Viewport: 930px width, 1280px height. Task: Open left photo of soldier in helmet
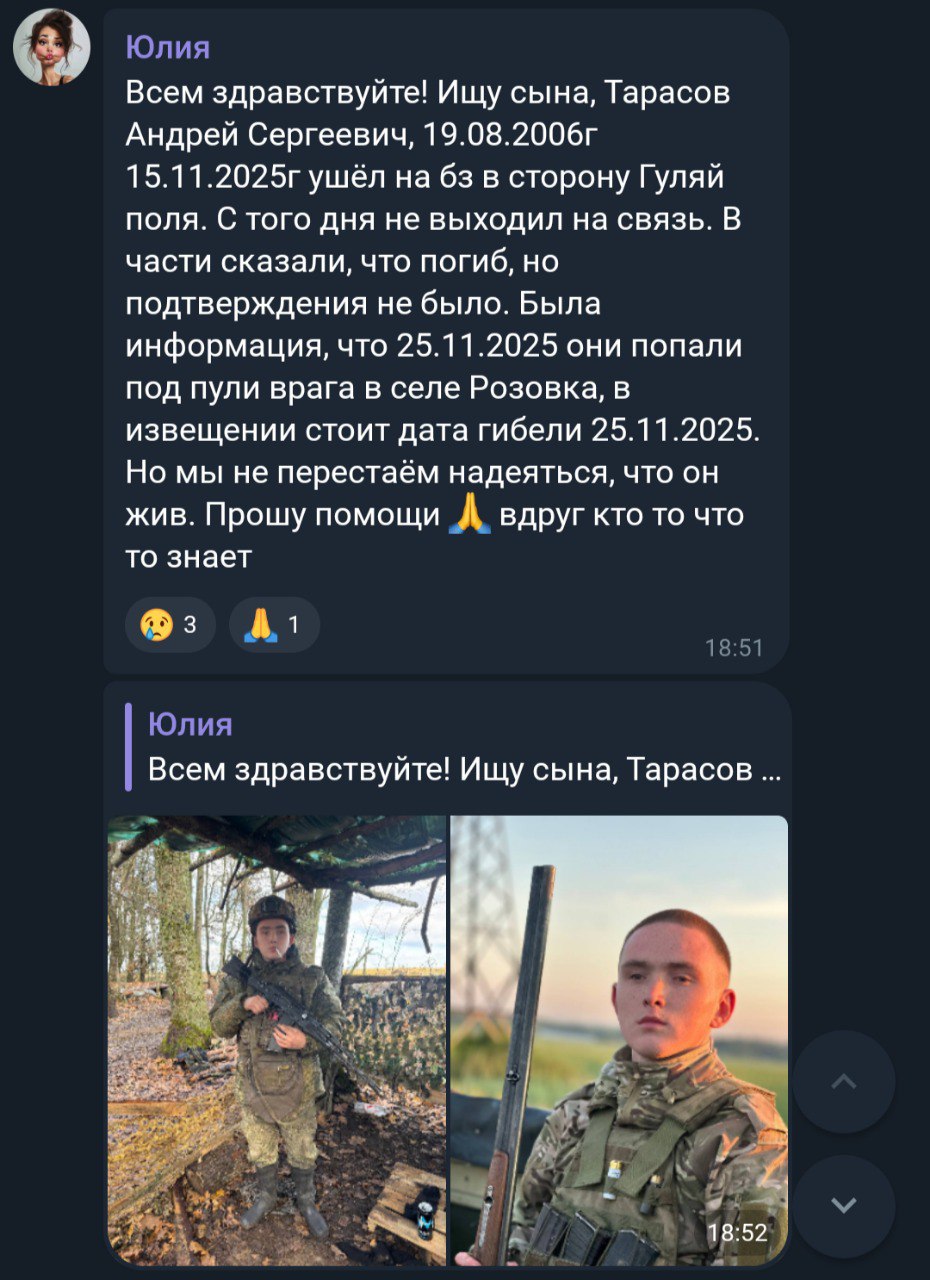277,1040
